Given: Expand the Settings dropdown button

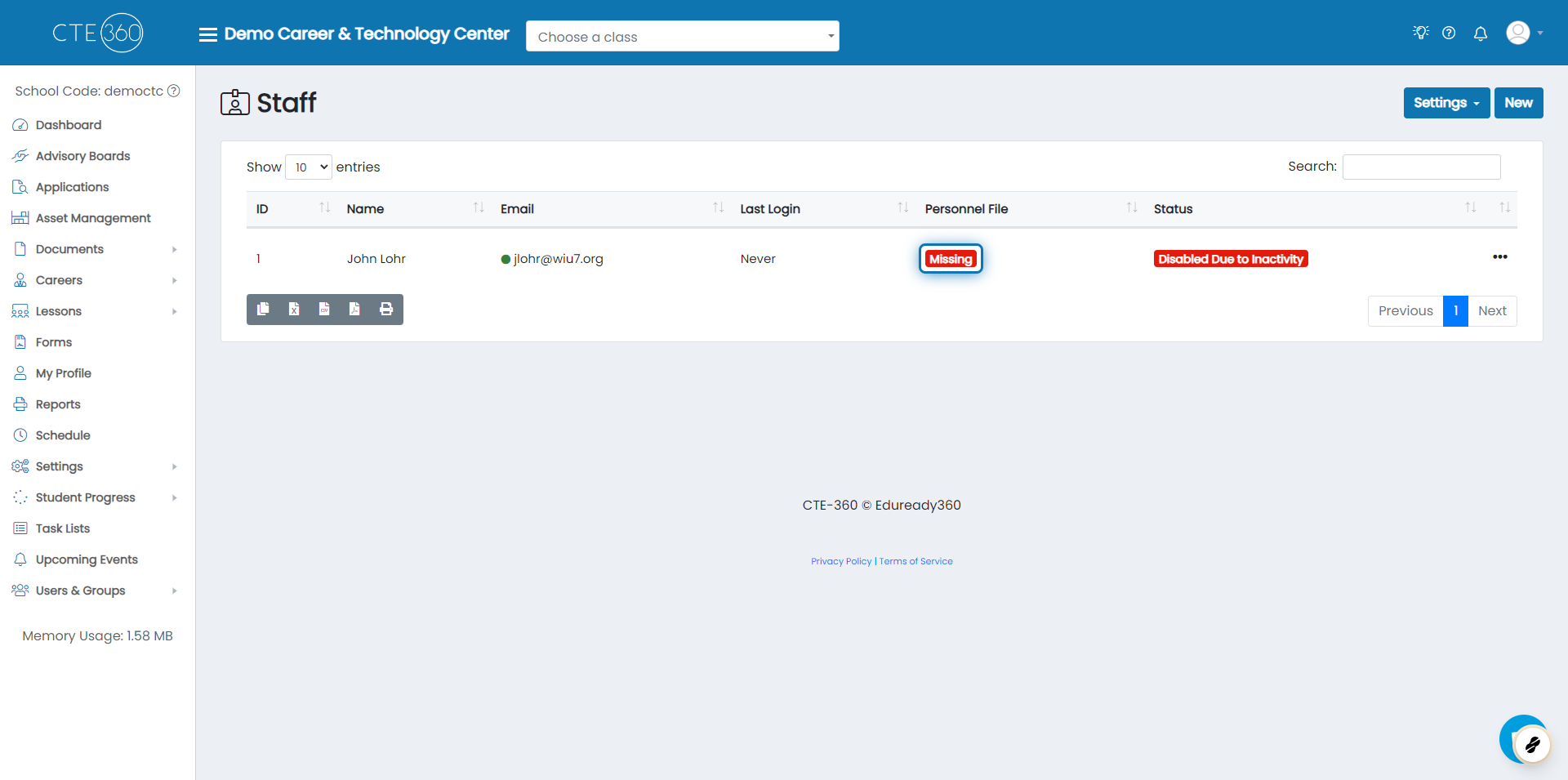Looking at the screenshot, I should [x=1445, y=103].
